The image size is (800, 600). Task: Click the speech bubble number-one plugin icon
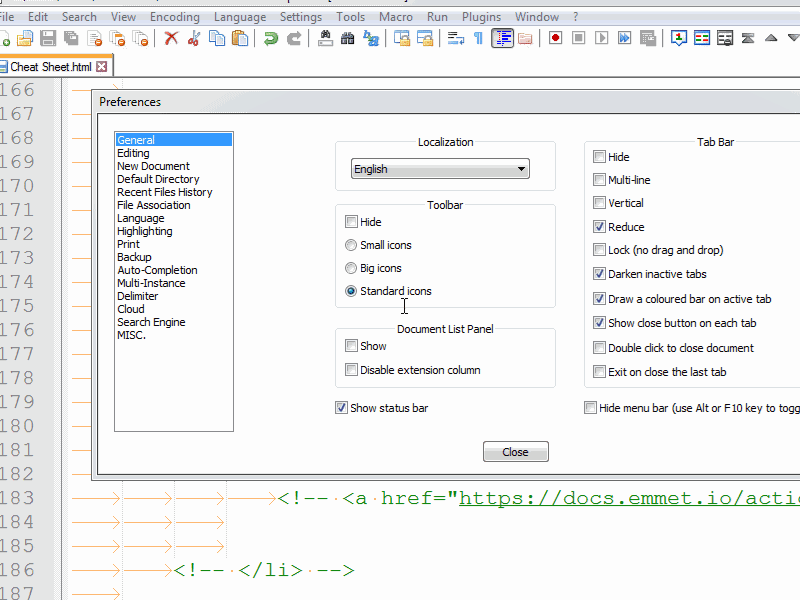(x=679, y=38)
